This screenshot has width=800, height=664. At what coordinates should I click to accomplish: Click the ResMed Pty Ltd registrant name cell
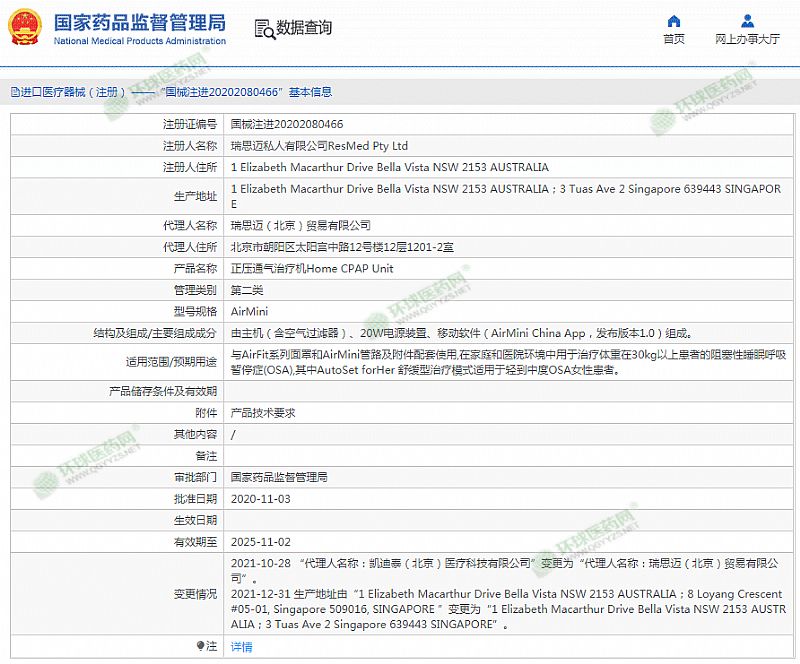tap(319, 146)
